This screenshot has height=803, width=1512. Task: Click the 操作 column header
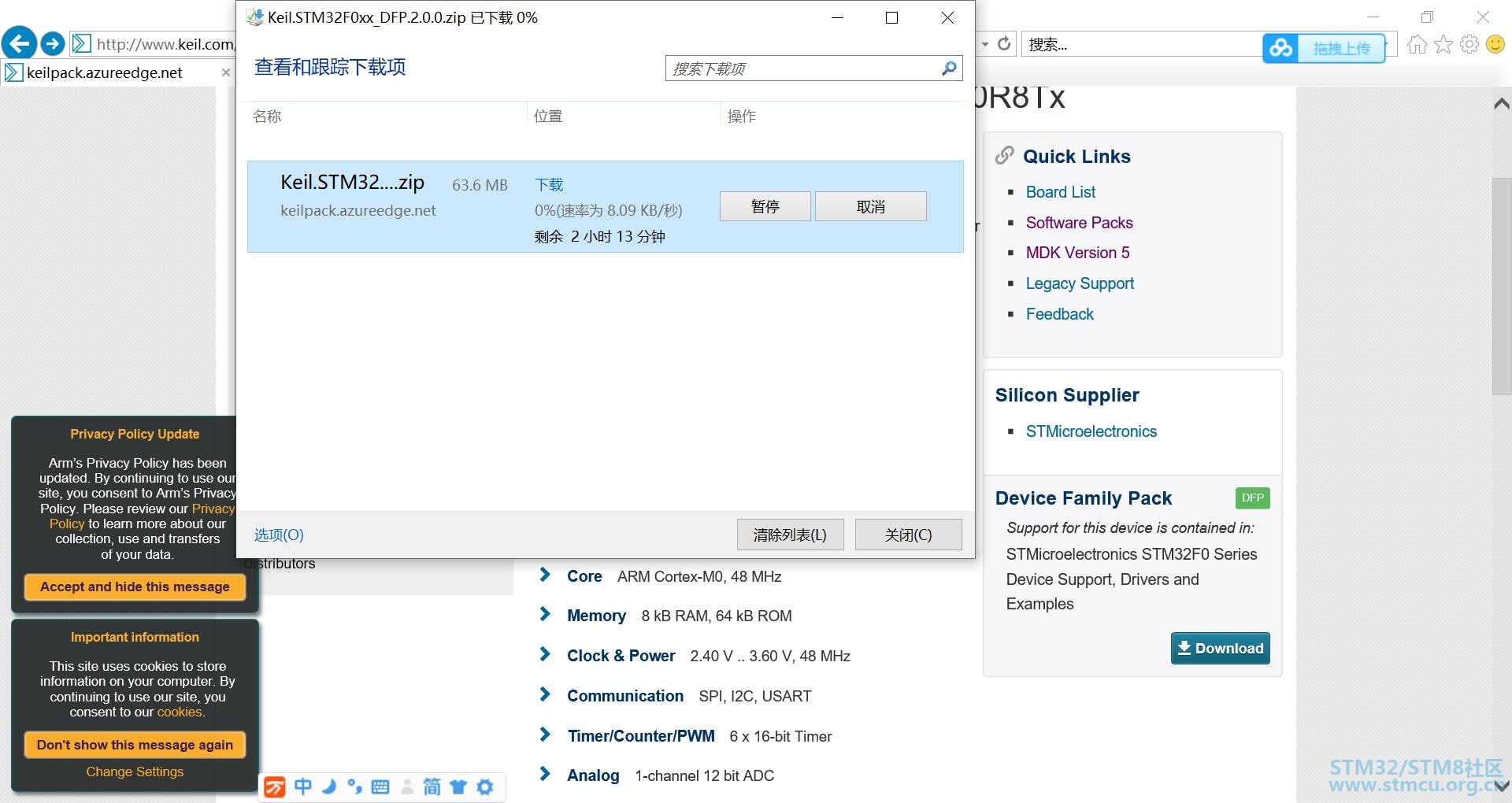pos(742,117)
